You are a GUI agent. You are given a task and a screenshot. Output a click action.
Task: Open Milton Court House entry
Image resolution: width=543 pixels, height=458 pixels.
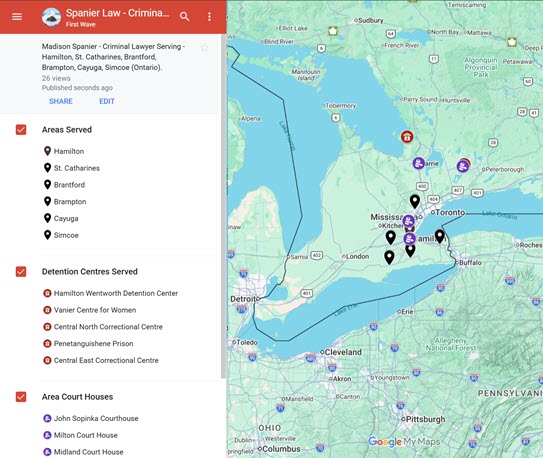click(80, 435)
